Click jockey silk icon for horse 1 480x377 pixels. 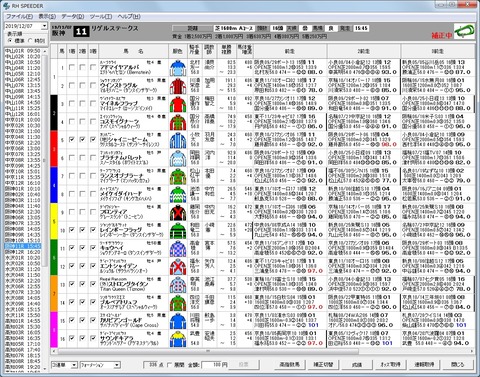coord(178,68)
